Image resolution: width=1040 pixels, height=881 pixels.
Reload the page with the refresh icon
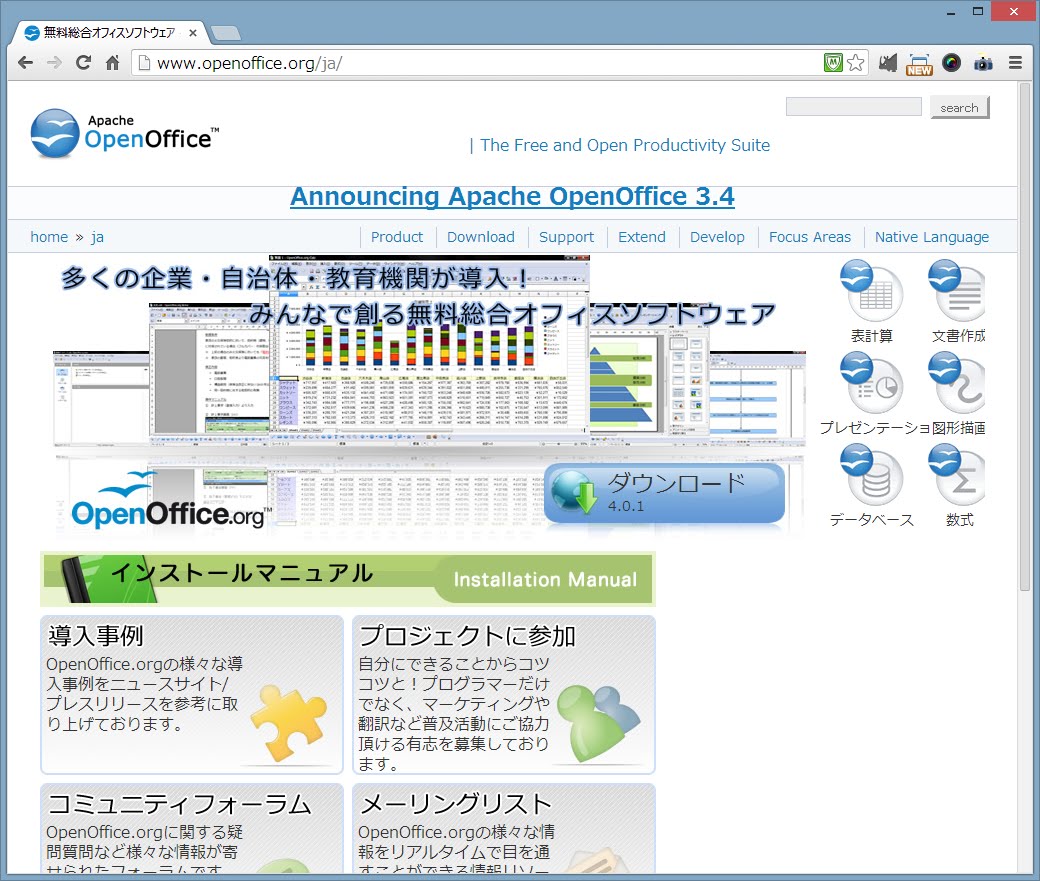point(84,63)
